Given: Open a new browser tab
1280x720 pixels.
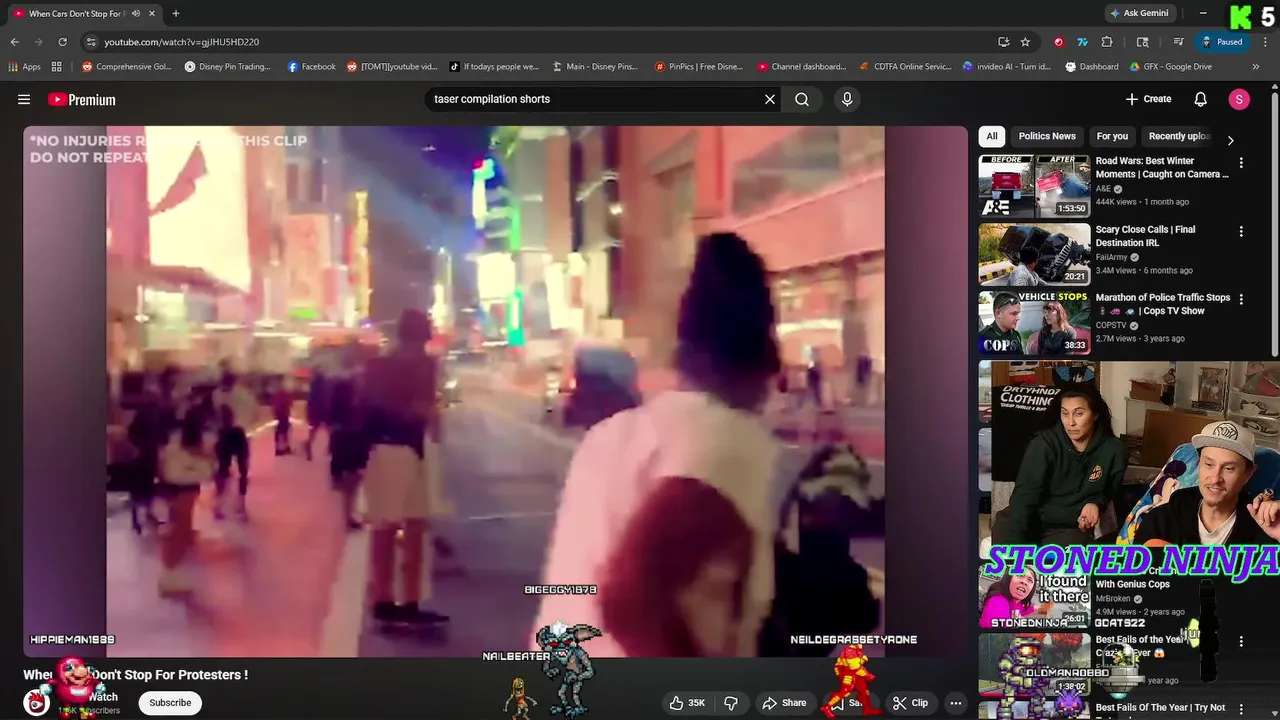Looking at the screenshot, I should (176, 13).
